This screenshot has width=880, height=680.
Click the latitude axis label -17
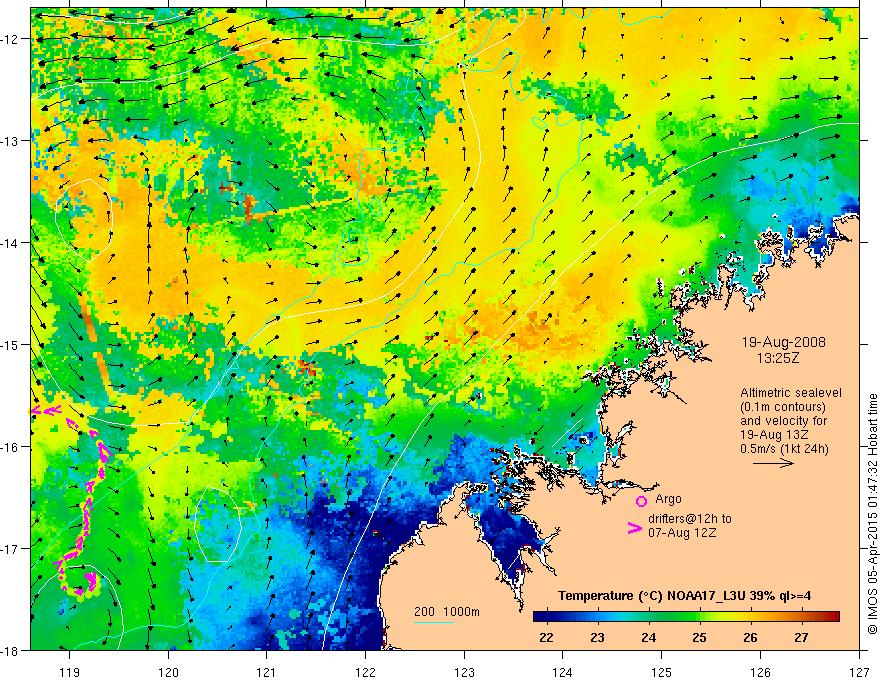click(x=11, y=548)
